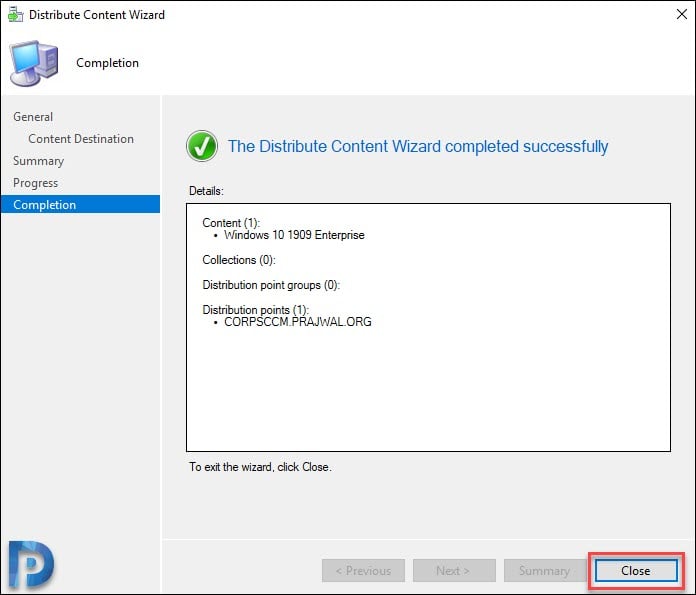Click the 'Distribution point groups (0):' line
696x595 pixels.
coord(271,285)
